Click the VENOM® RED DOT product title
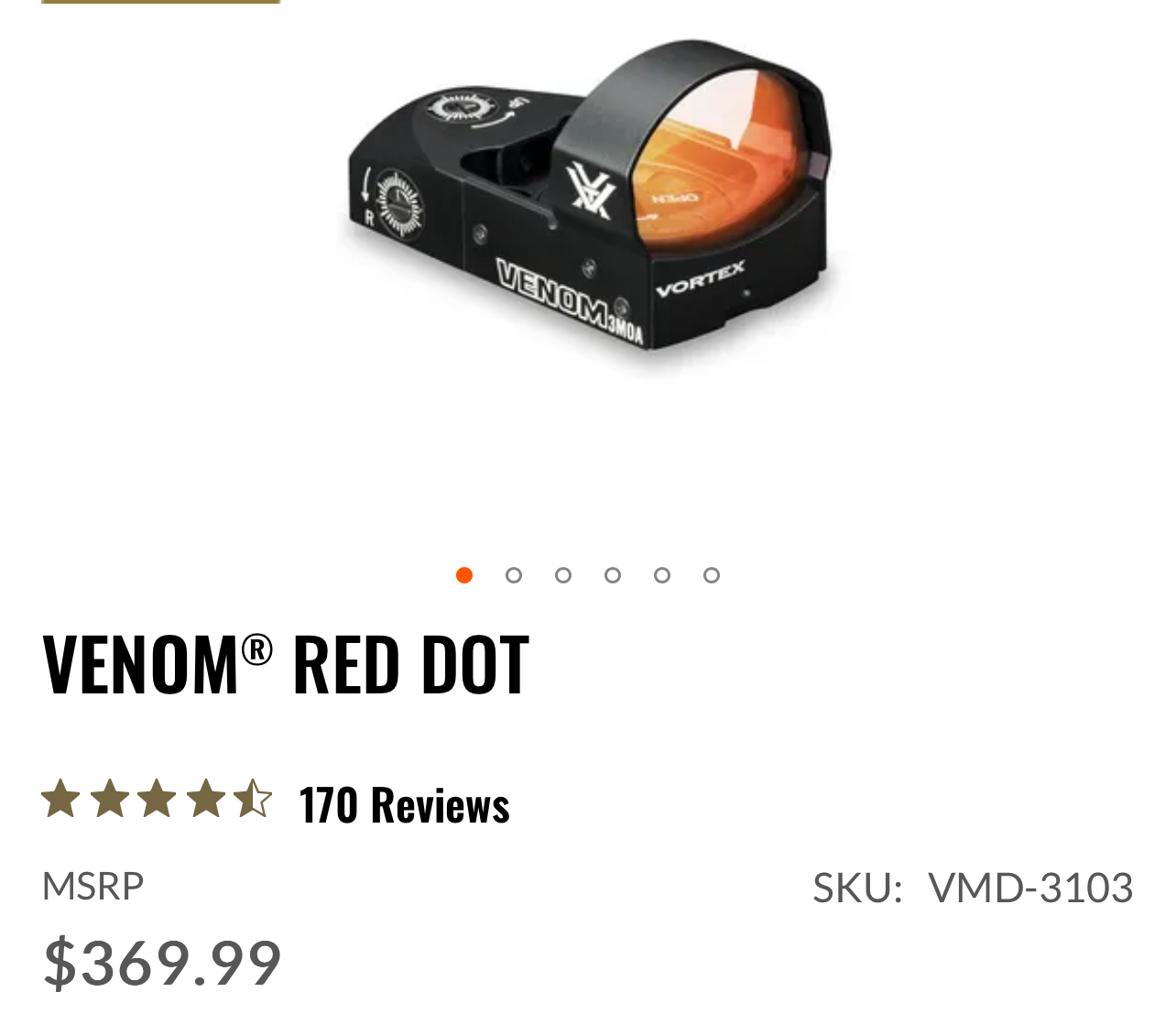This screenshot has height=1025, width=1176. tap(286, 664)
